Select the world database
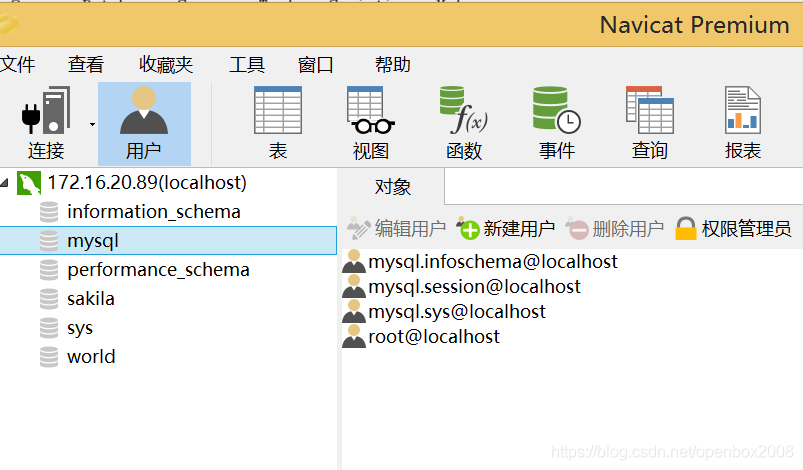The width and height of the screenshot is (803, 470). (91, 356)
